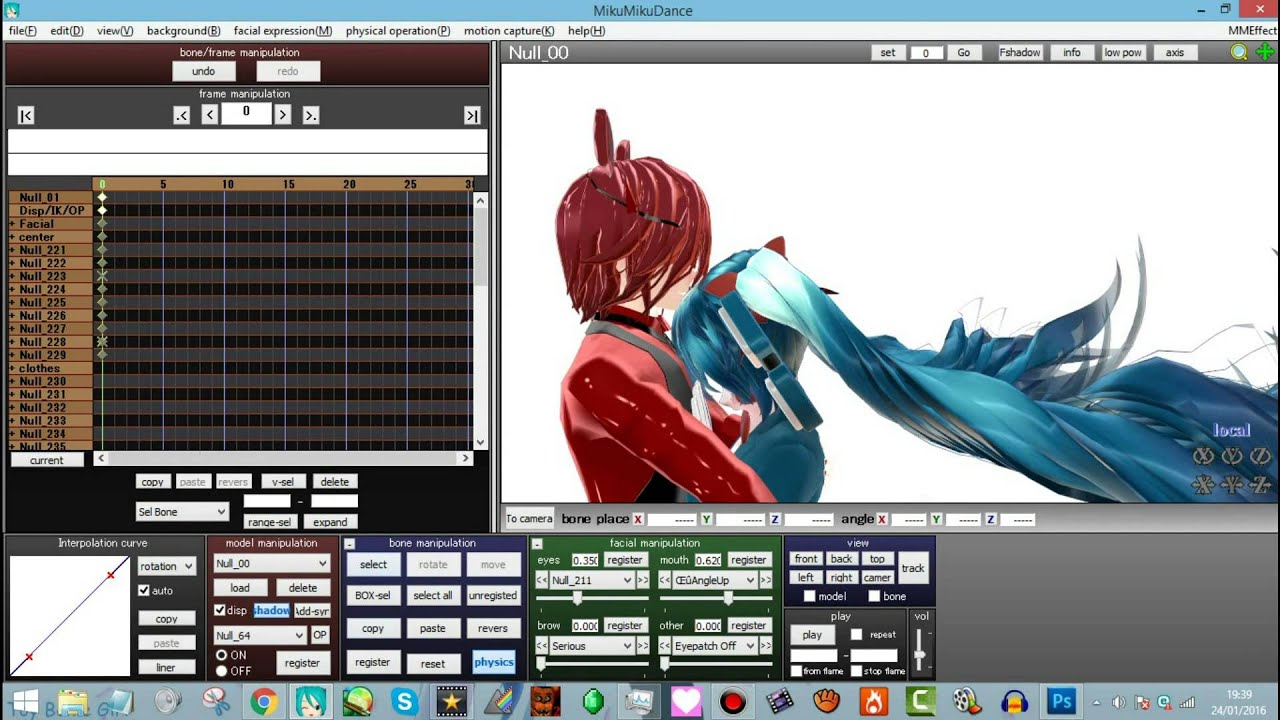Viewport: 1280px width, 720px height.
Task: Collapse the facial manipulation panel
Action: [537, 544]
